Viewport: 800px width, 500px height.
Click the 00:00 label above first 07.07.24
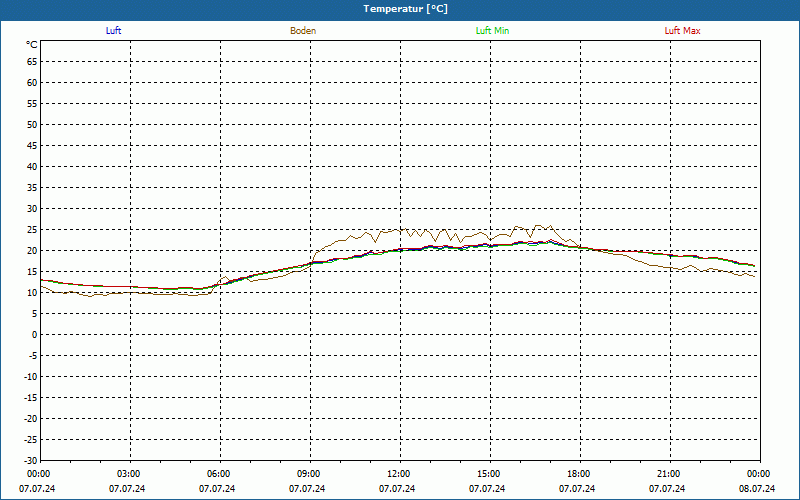pyautogui.click(x=39, y=474)
